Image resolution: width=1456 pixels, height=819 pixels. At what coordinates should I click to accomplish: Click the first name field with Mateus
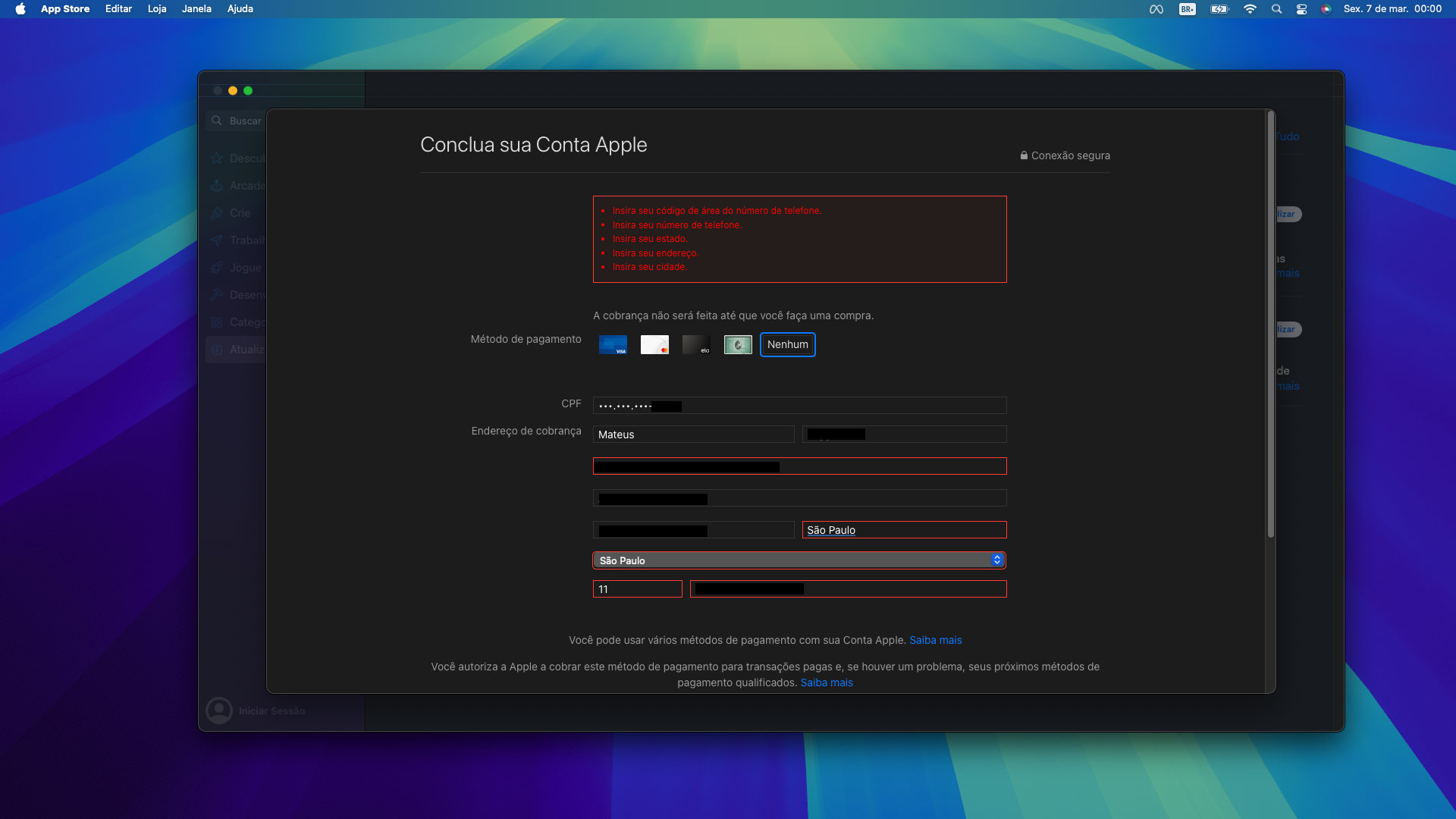(693, 435)
